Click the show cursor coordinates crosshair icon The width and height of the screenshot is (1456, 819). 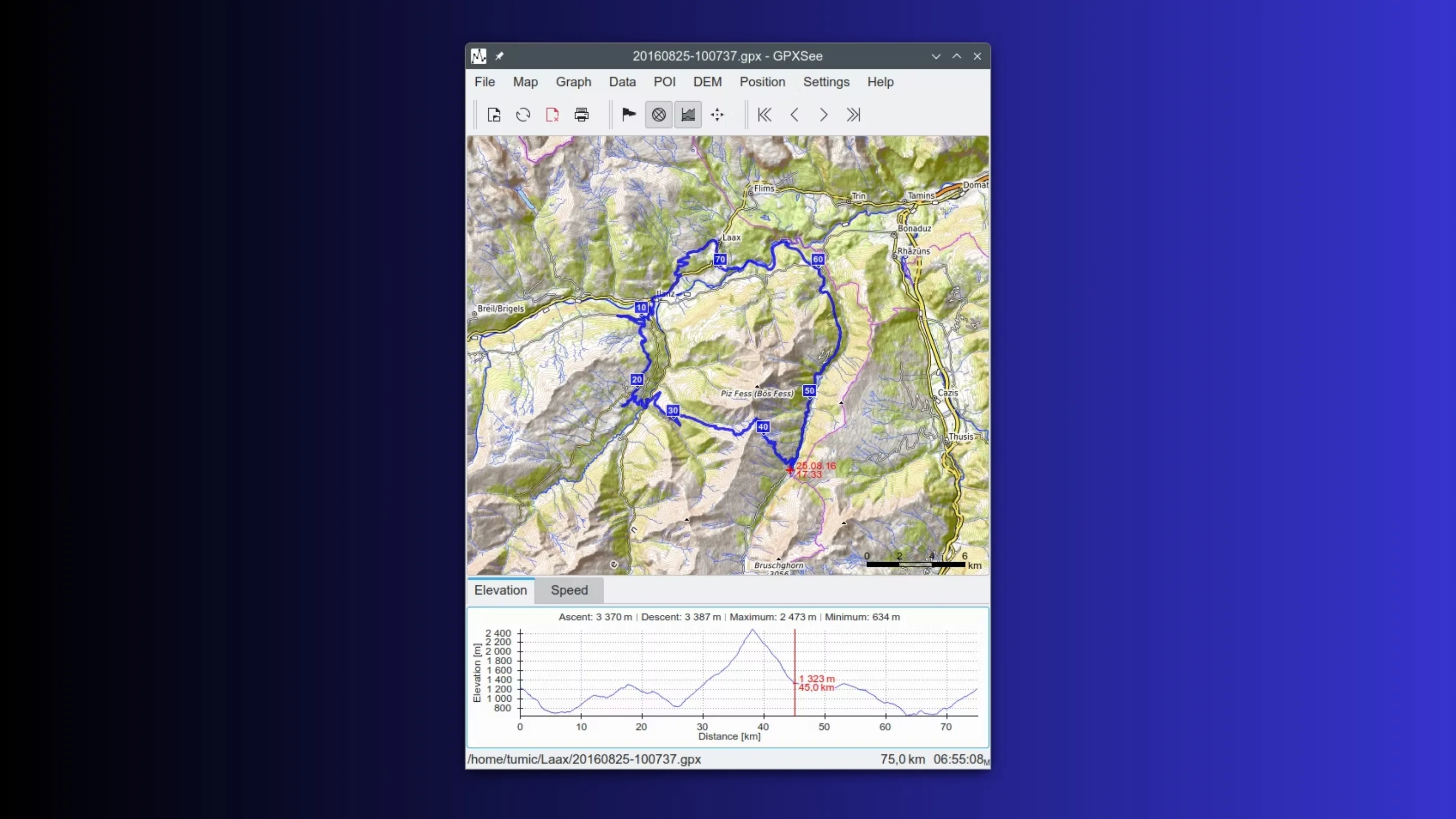[x=717, y=115]
